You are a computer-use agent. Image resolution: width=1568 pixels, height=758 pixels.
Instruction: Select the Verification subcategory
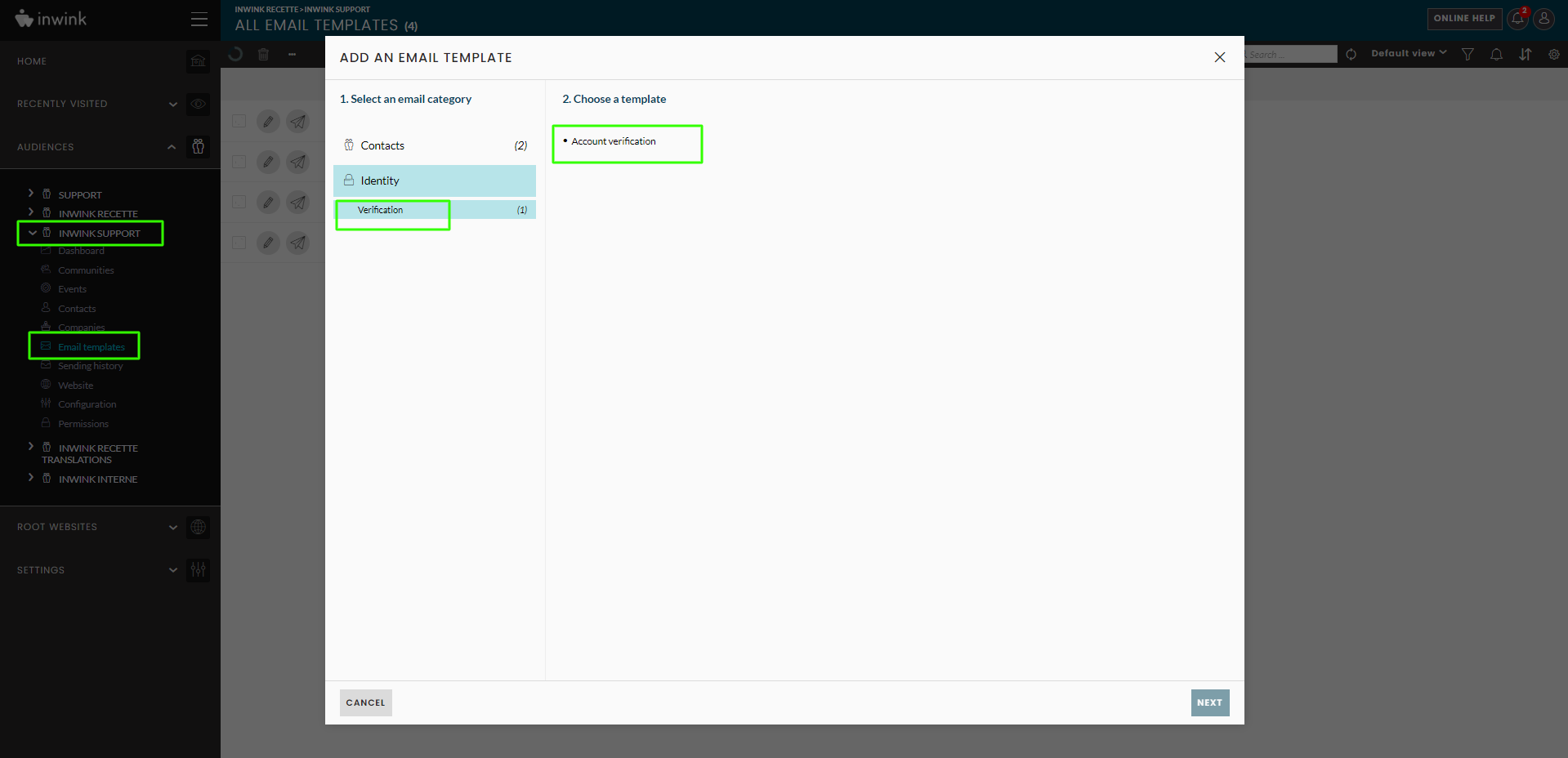(381, 210)
